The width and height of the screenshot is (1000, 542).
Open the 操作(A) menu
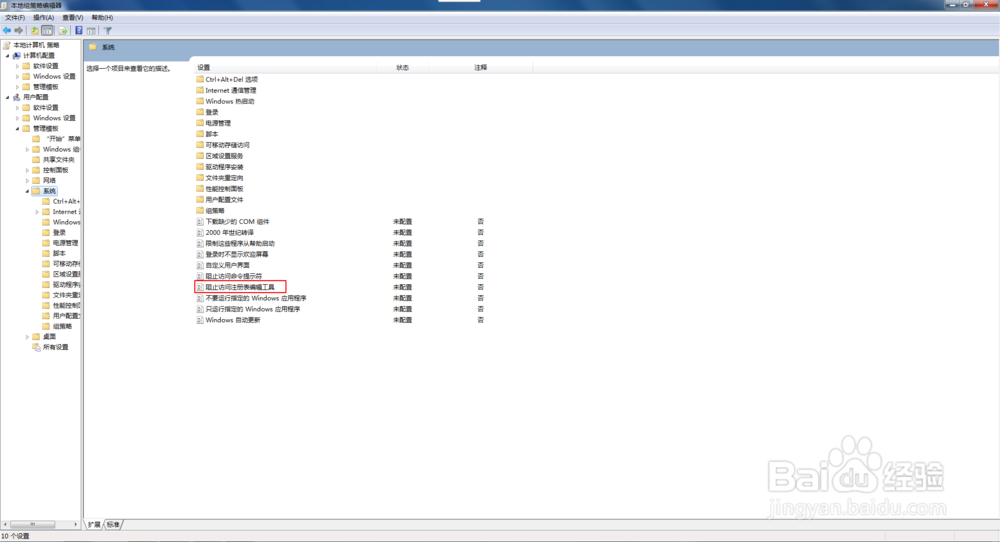click(43, 18)
